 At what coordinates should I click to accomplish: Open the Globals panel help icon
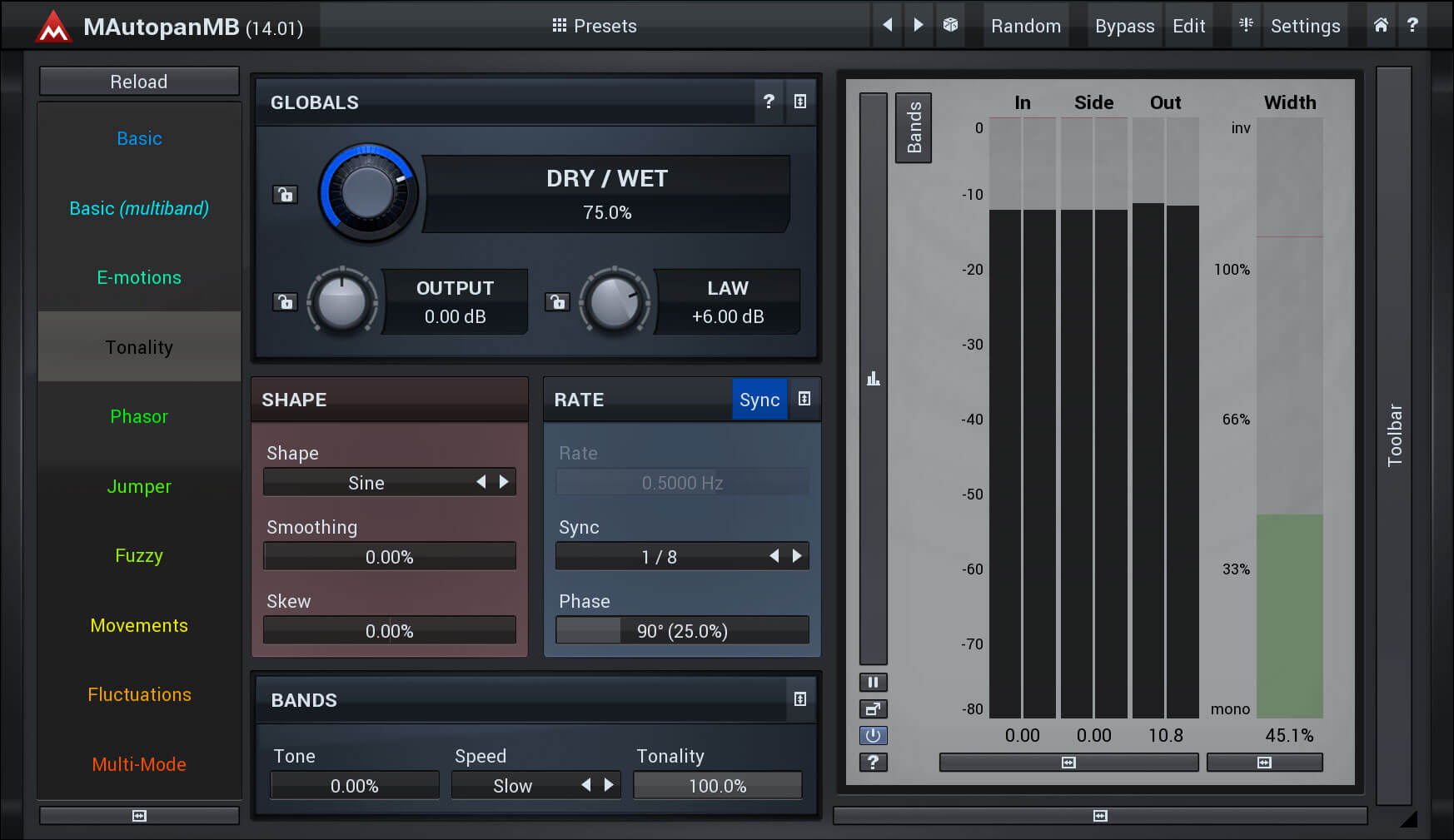click(x=769, y=102)
